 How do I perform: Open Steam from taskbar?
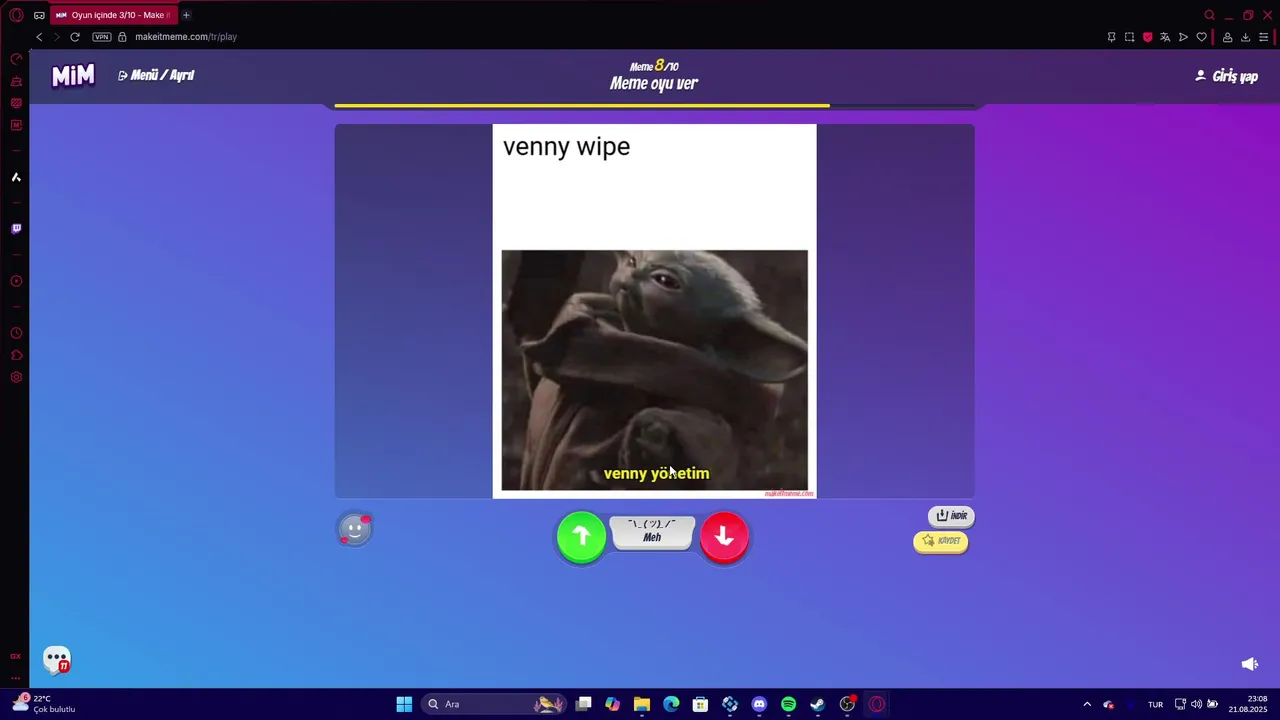click(817, 704)
